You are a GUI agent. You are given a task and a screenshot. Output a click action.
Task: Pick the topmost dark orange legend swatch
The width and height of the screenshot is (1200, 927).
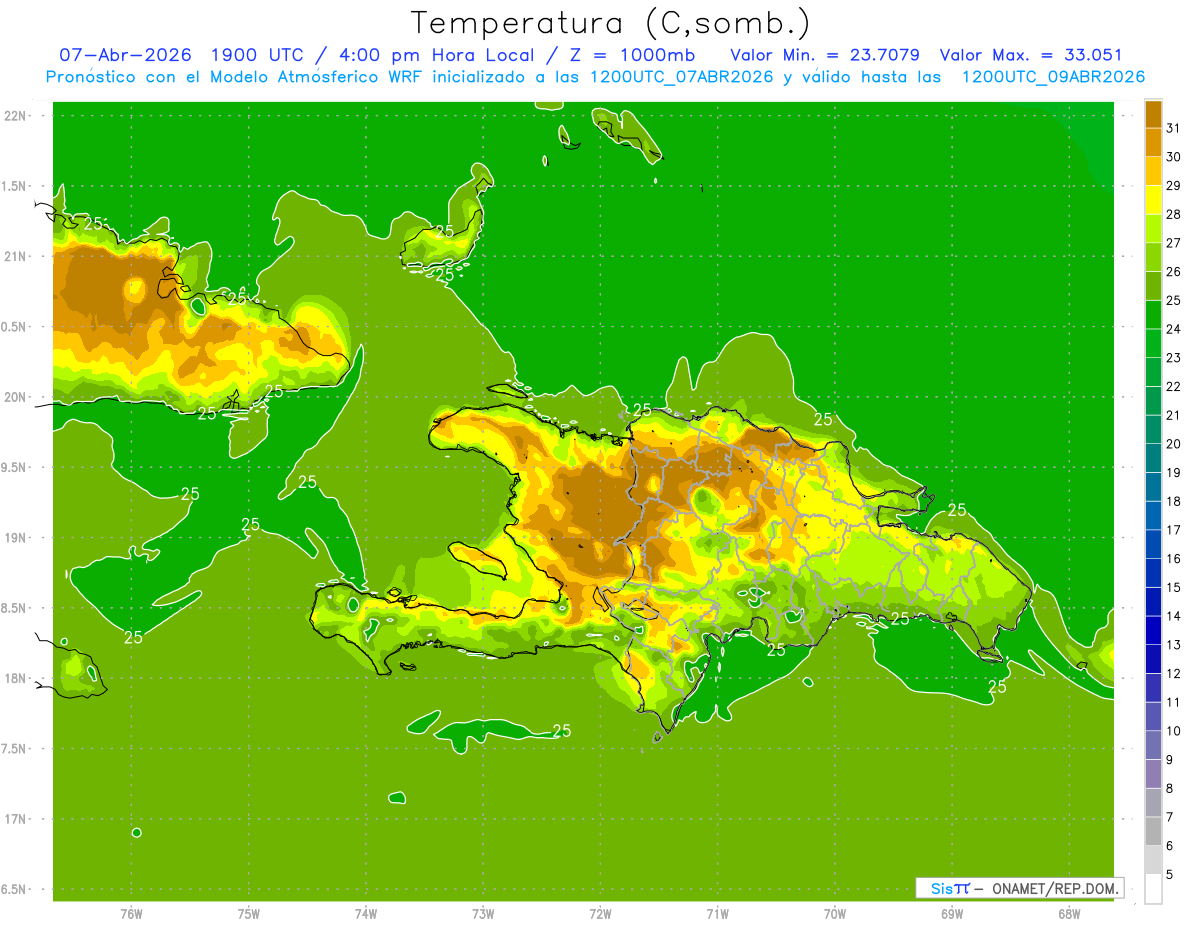(x=1154, y=114)
